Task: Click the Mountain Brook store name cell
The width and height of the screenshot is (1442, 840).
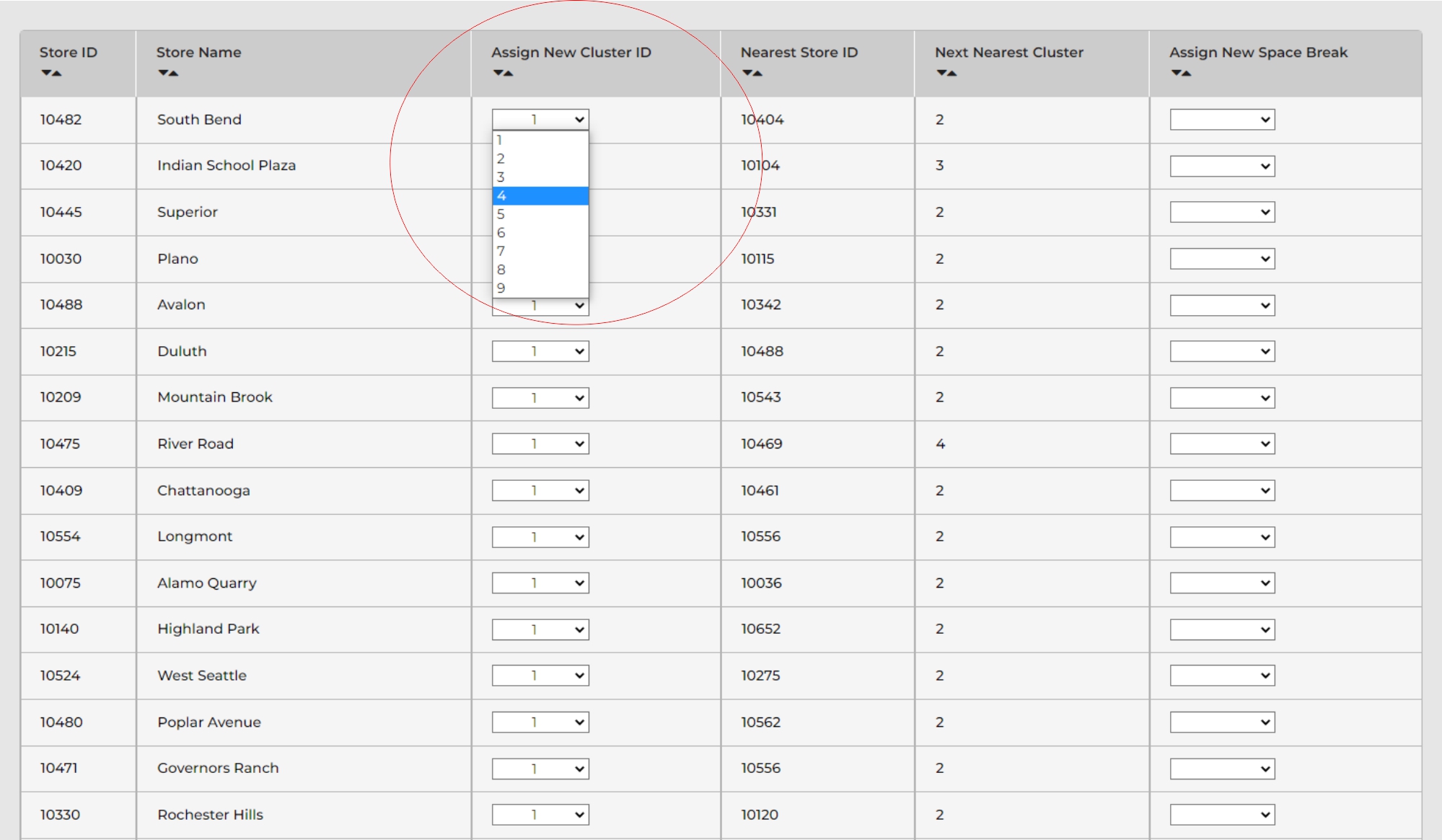Action: pos(215,397)
